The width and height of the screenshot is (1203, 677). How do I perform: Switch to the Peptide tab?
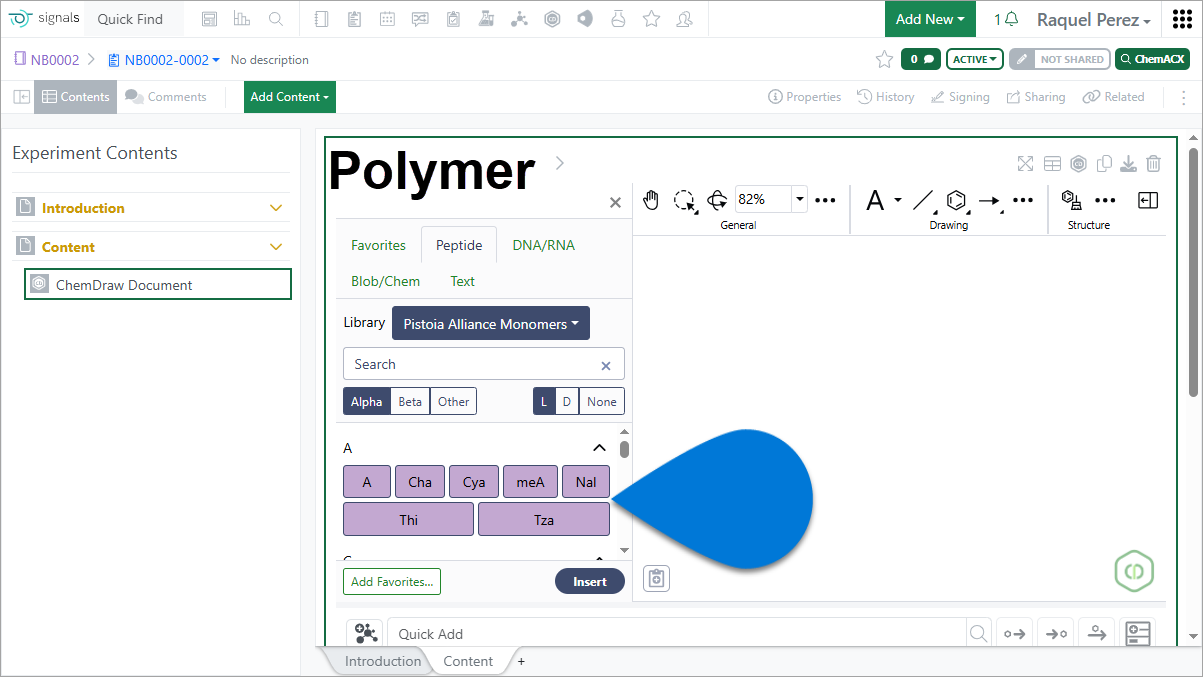tap(459, 245)
